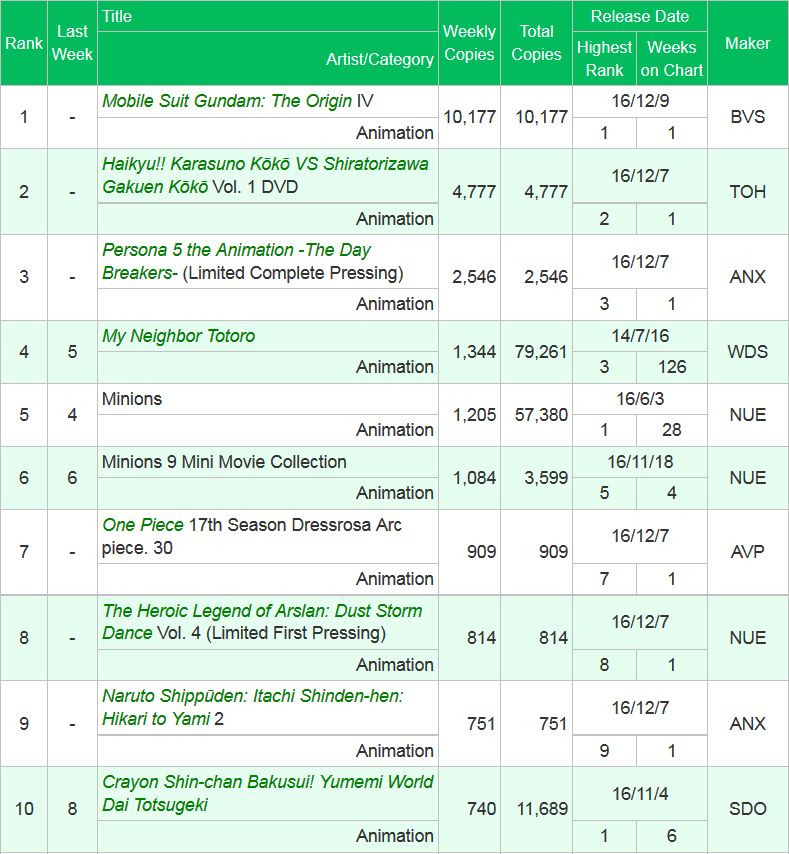Click the WDS maker cell

click(747, 351)
